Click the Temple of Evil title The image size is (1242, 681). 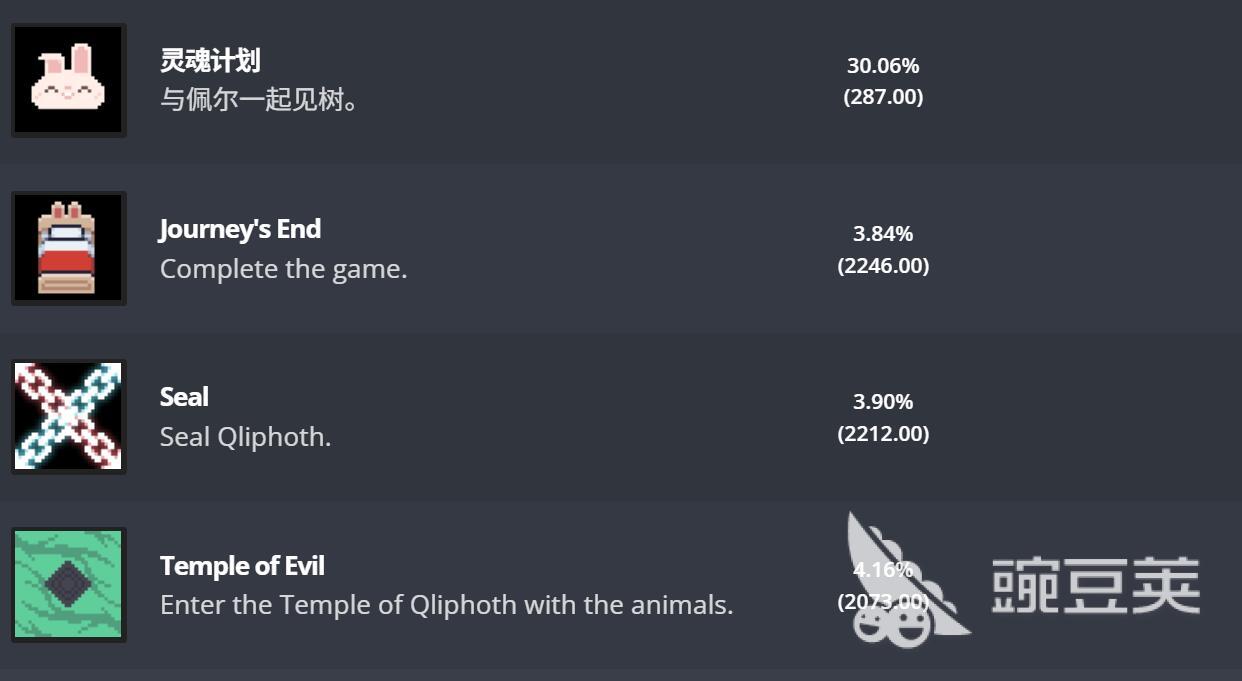pyautogui.click(x=242, y=566)
